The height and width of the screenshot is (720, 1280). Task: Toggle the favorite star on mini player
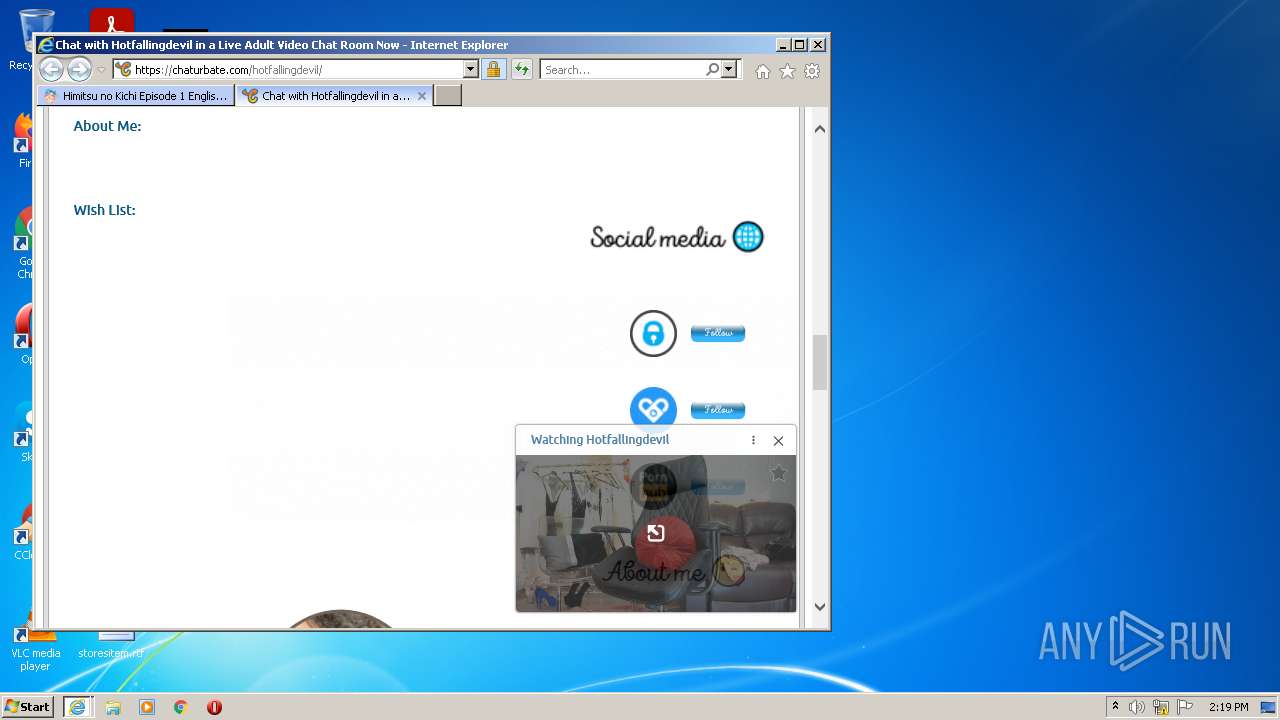click(778, 473)
